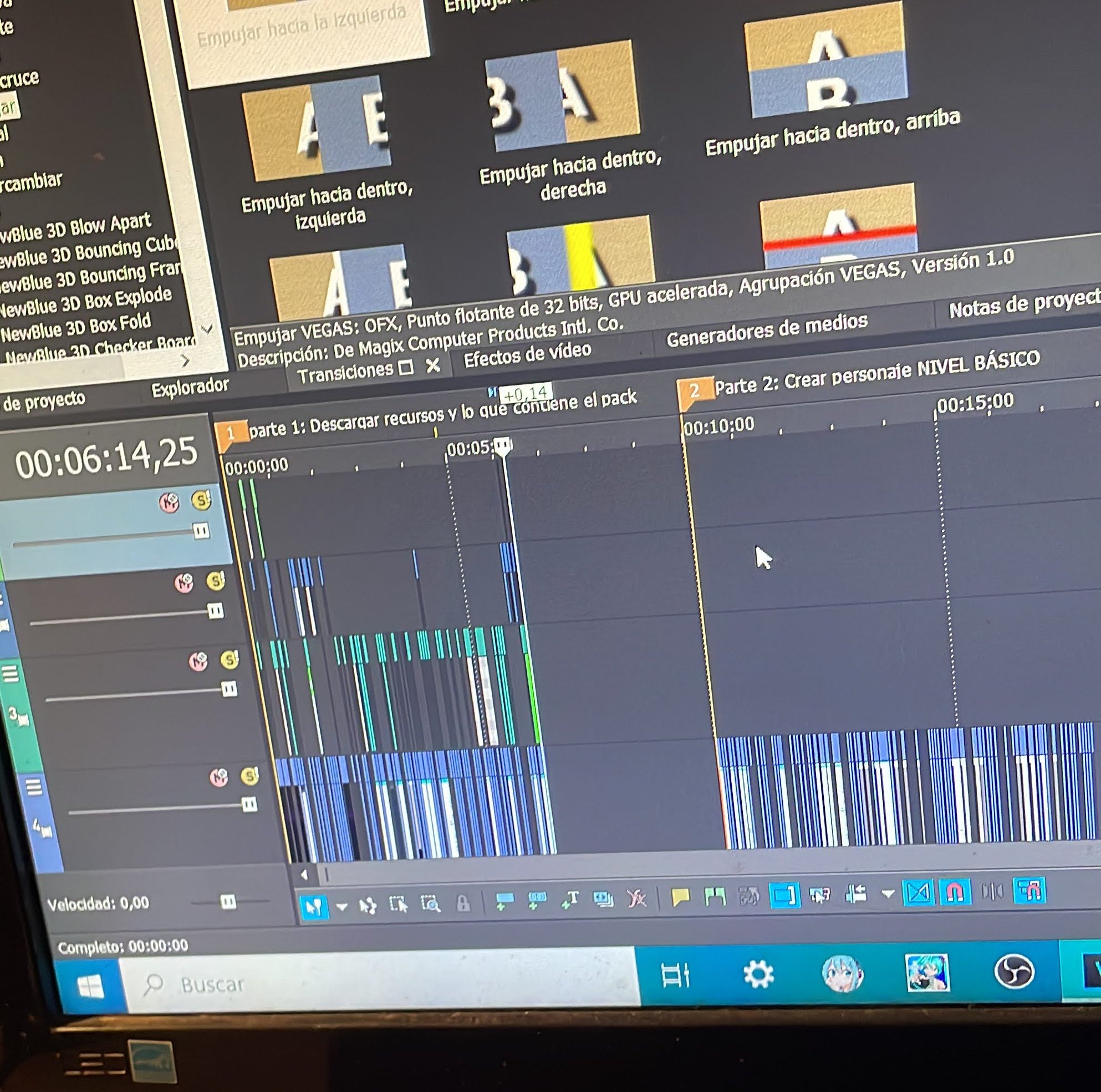Solo track 4
Screen dimensions: 1101x1092
(x=250, y=775)
